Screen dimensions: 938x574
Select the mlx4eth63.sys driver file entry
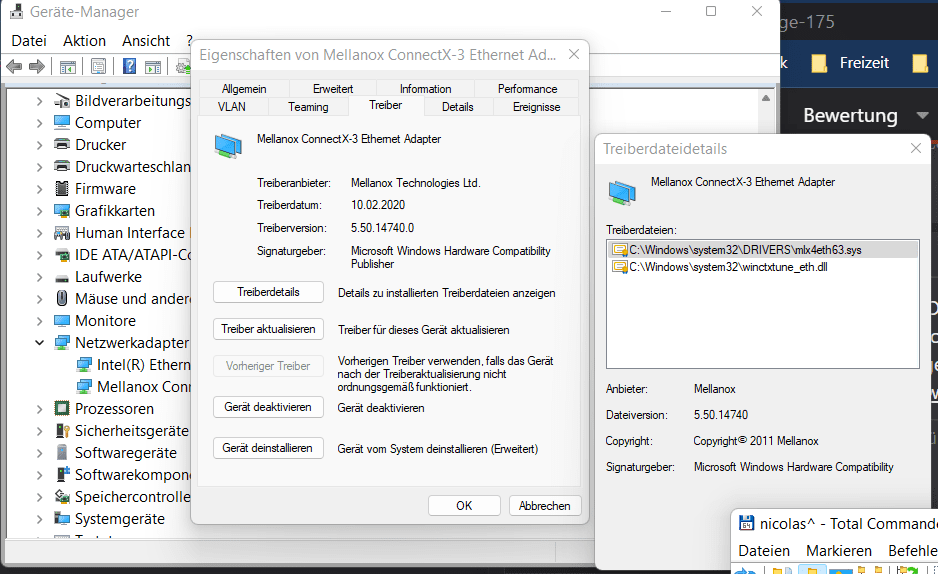click(x=763, y=249)
